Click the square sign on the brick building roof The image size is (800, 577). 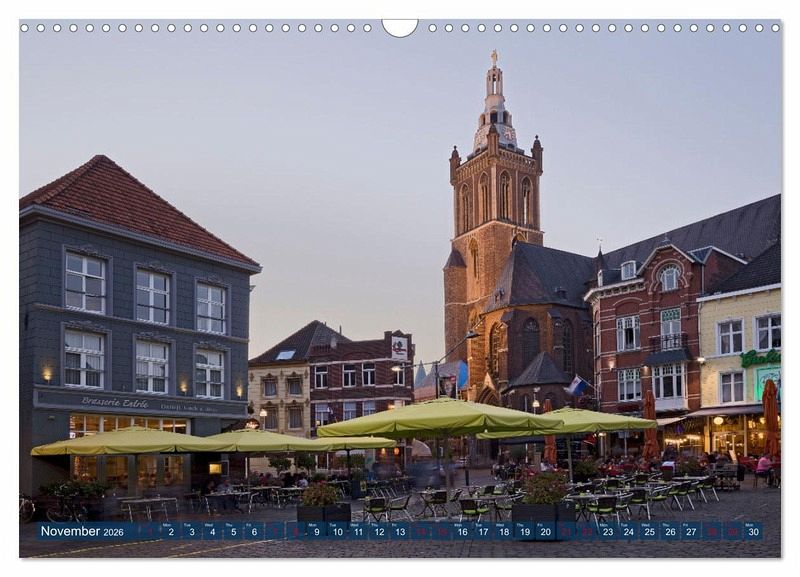pyautogui.click(x=399, y=349)
